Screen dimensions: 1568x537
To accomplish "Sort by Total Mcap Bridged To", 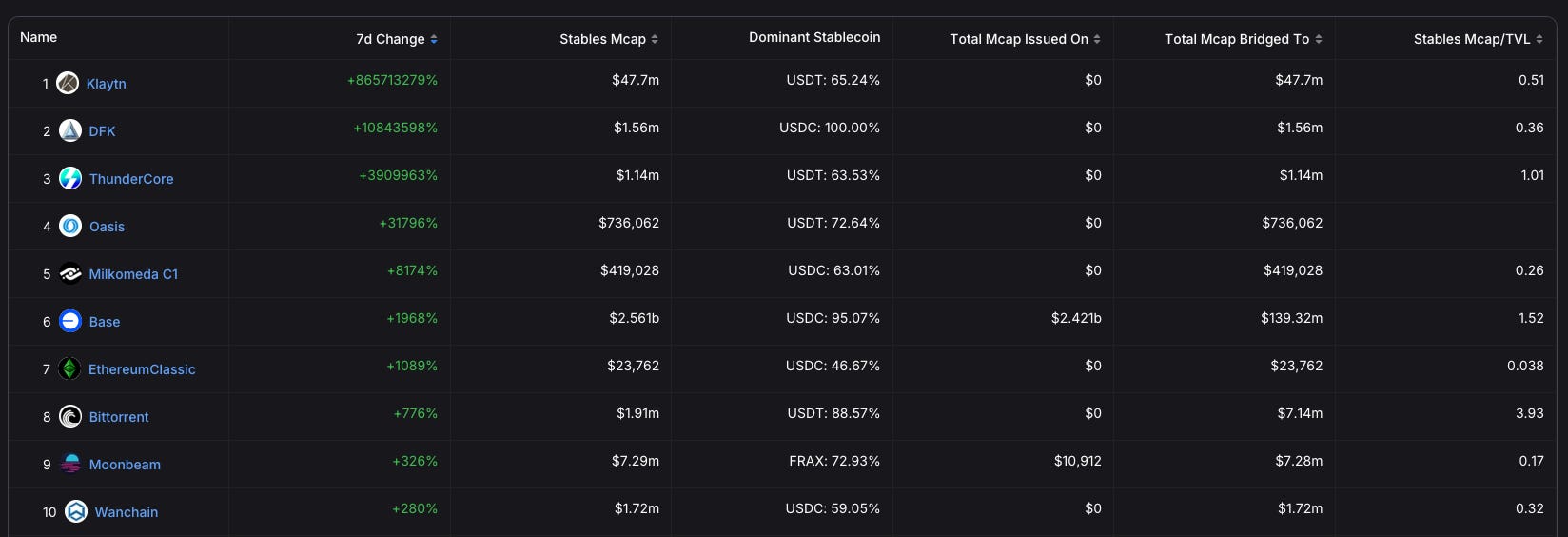I will point(1243,39).
